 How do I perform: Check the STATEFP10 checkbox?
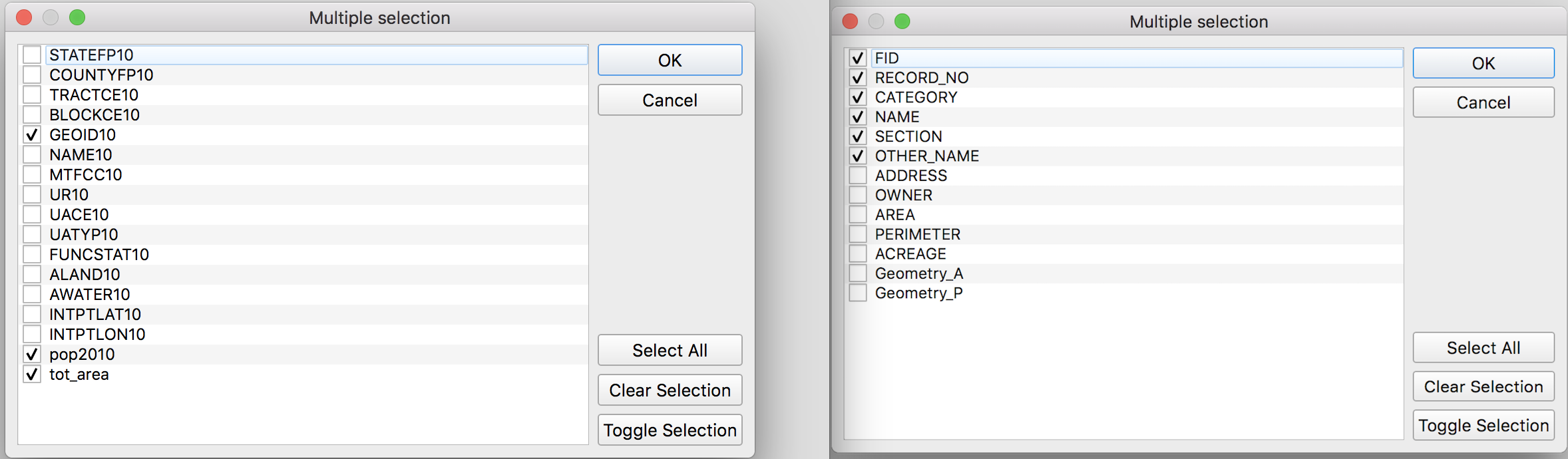coord(32,55)
